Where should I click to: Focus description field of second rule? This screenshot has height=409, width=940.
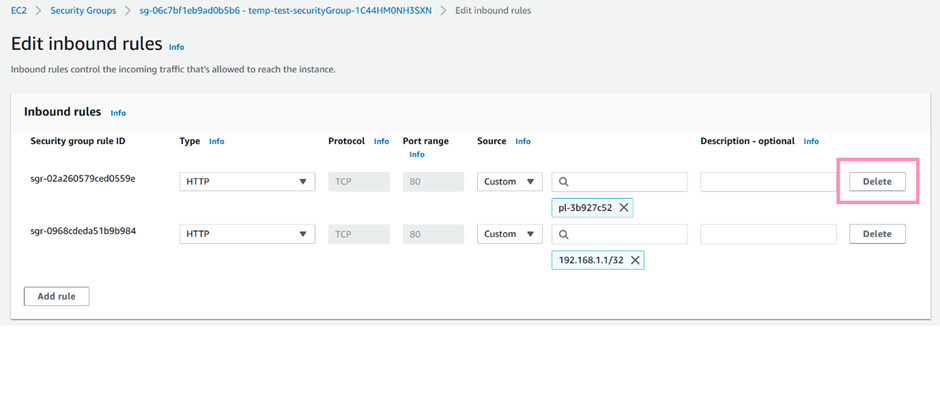(768, 234)
